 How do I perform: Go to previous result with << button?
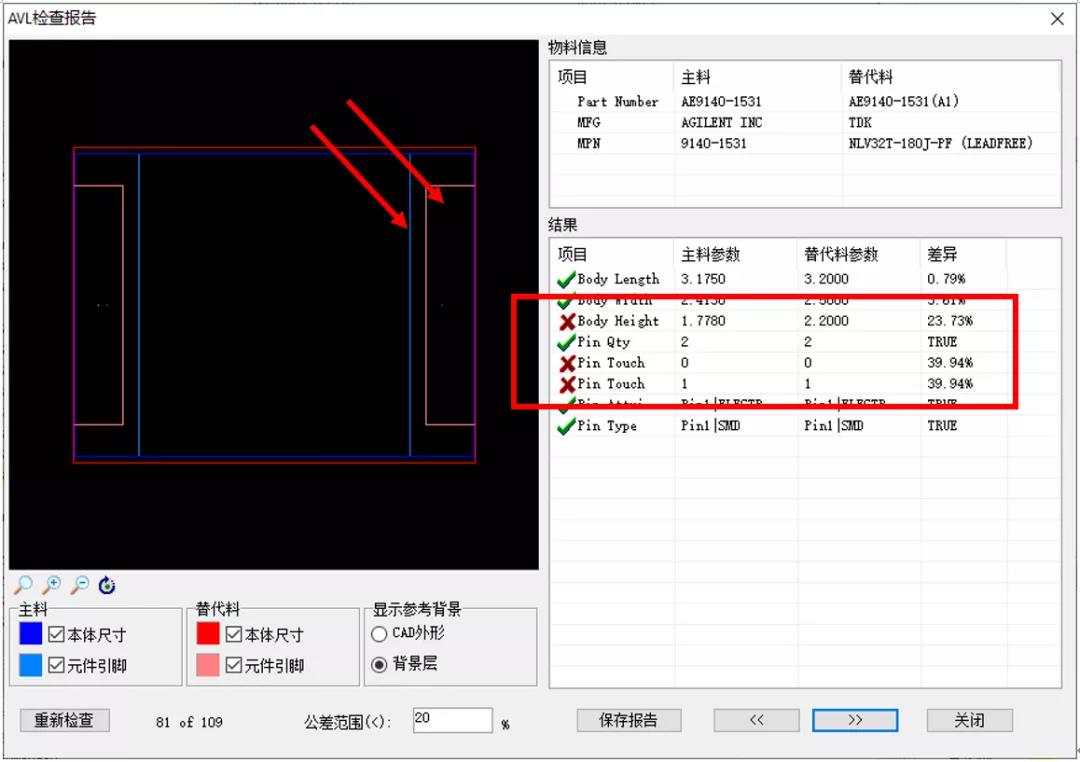(x=756, y=721)
